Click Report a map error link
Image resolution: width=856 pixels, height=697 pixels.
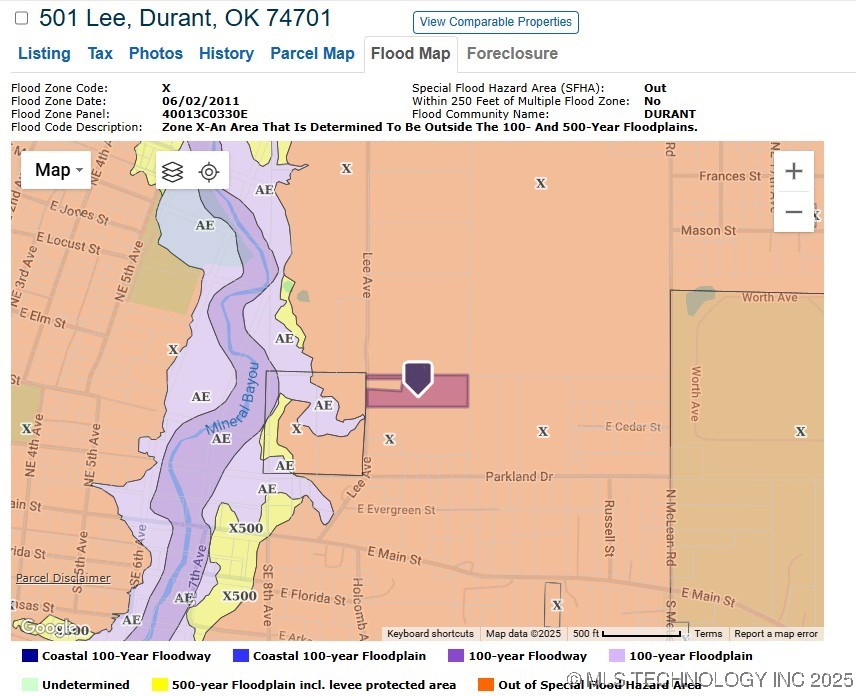tap(776, 634)
